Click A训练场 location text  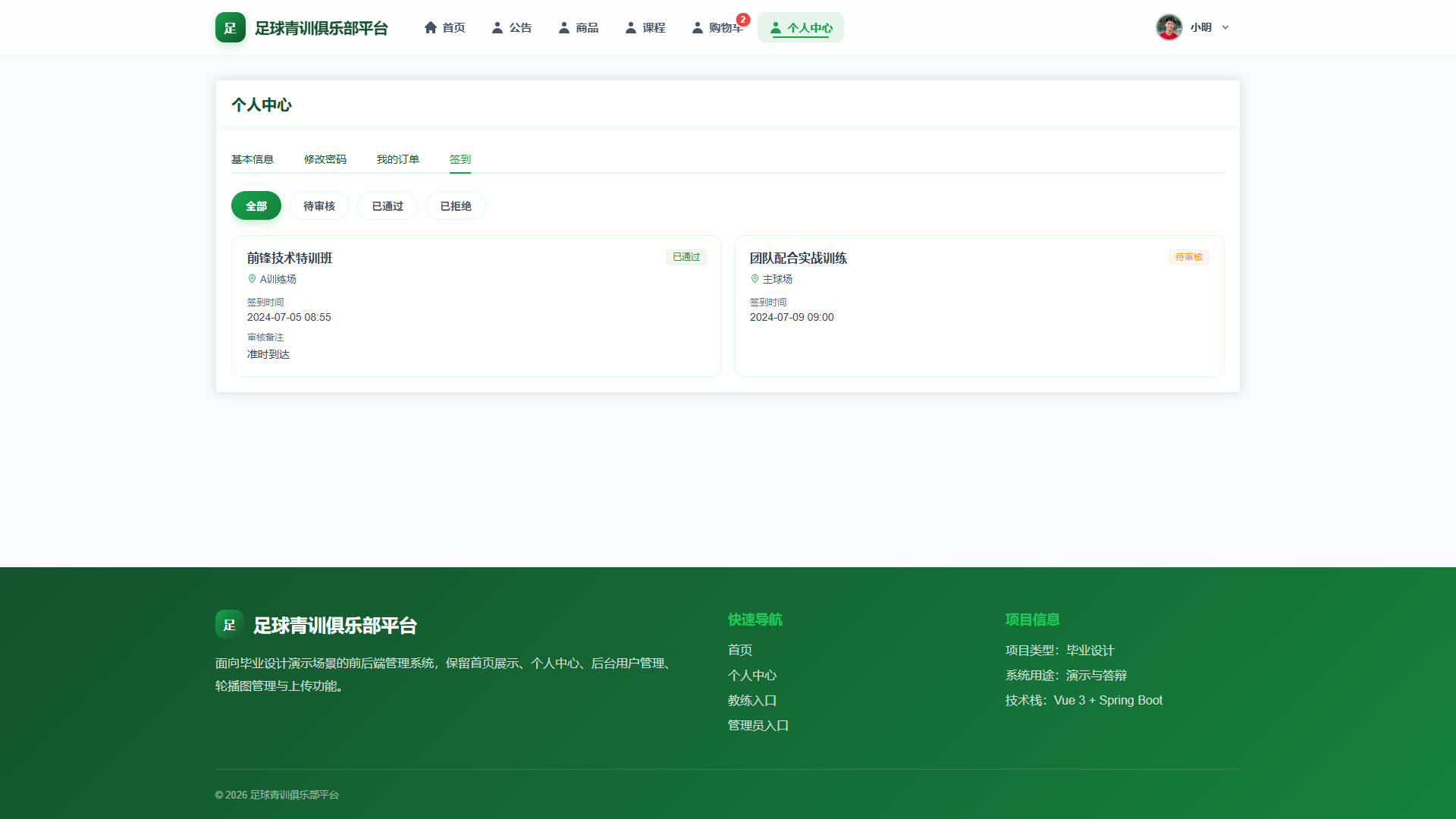point(278,279)
